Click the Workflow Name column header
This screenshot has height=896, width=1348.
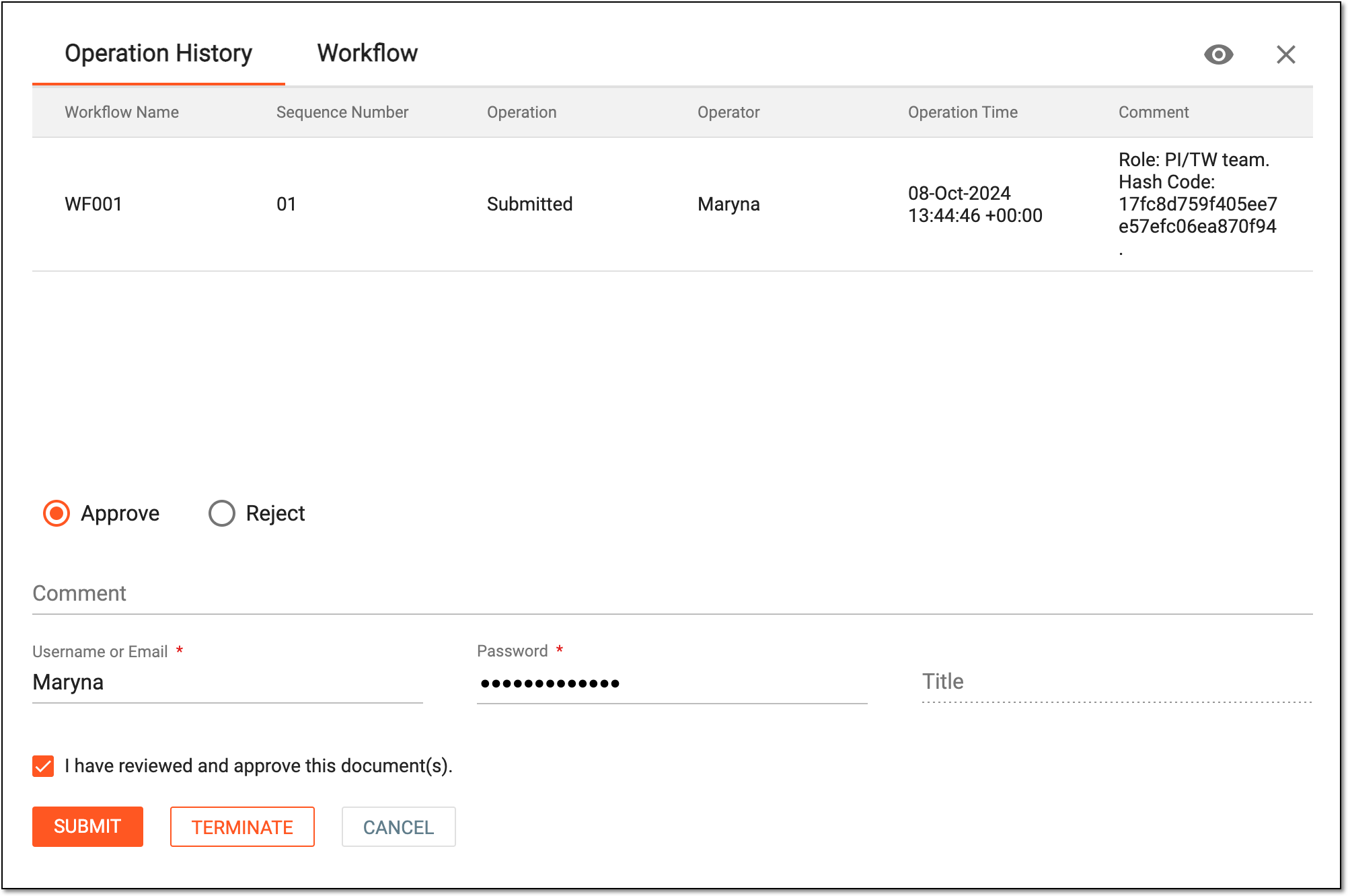click(122, 112)
